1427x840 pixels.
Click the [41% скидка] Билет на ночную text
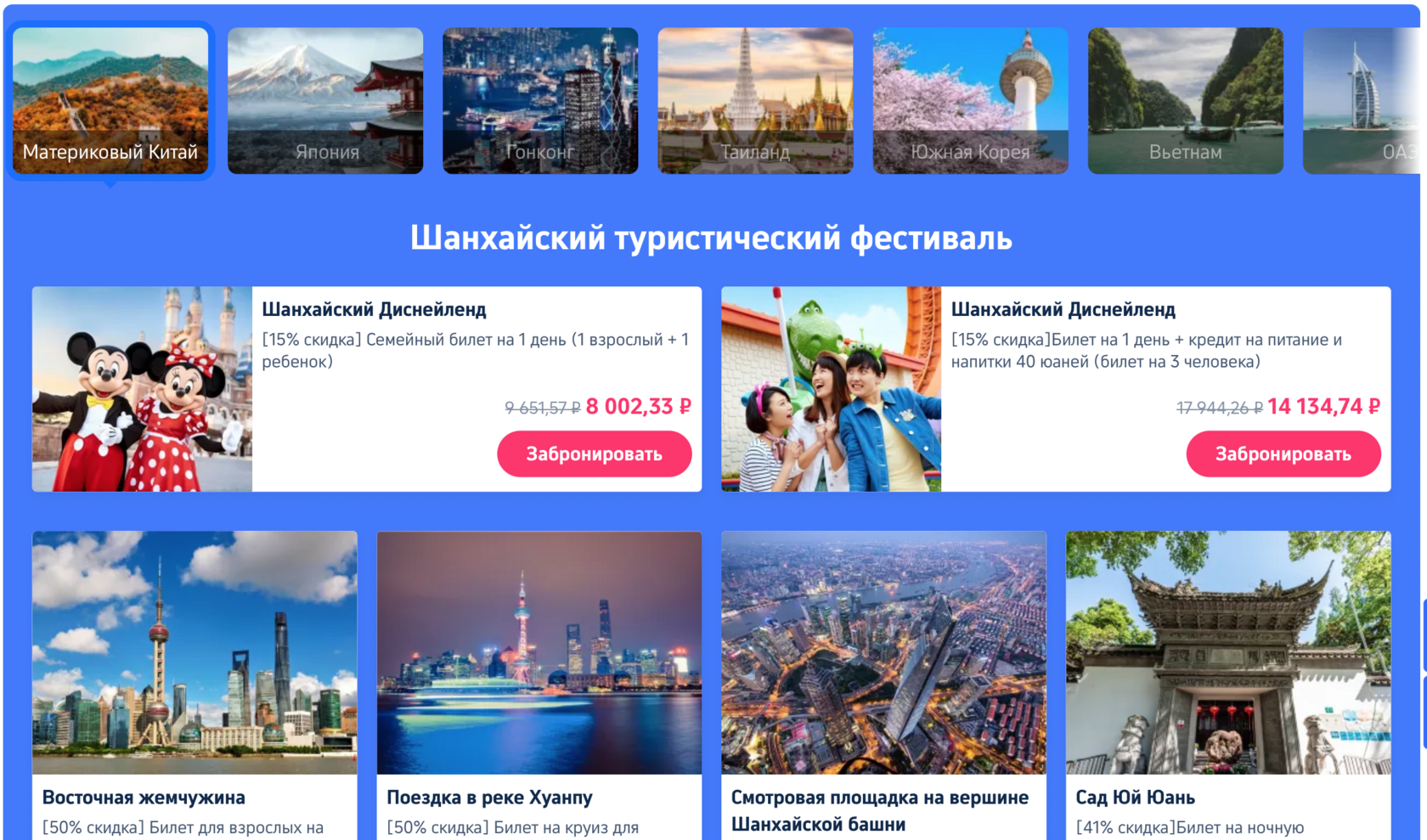[1189, 827]
